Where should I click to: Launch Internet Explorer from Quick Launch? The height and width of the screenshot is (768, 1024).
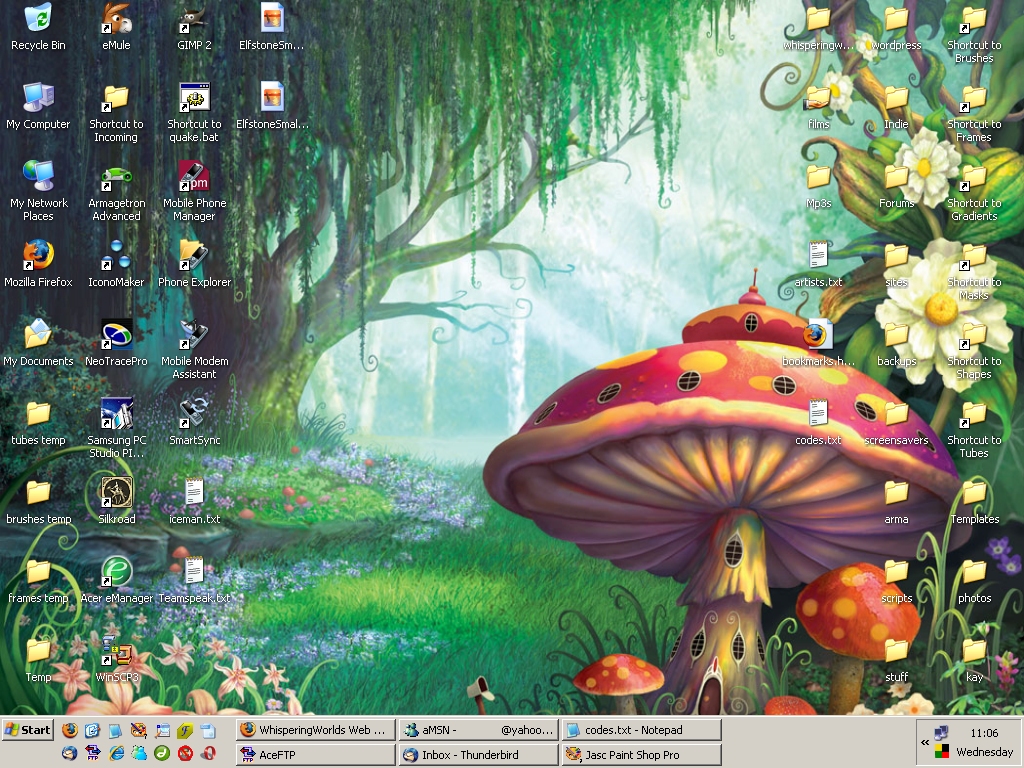(116, 753)
